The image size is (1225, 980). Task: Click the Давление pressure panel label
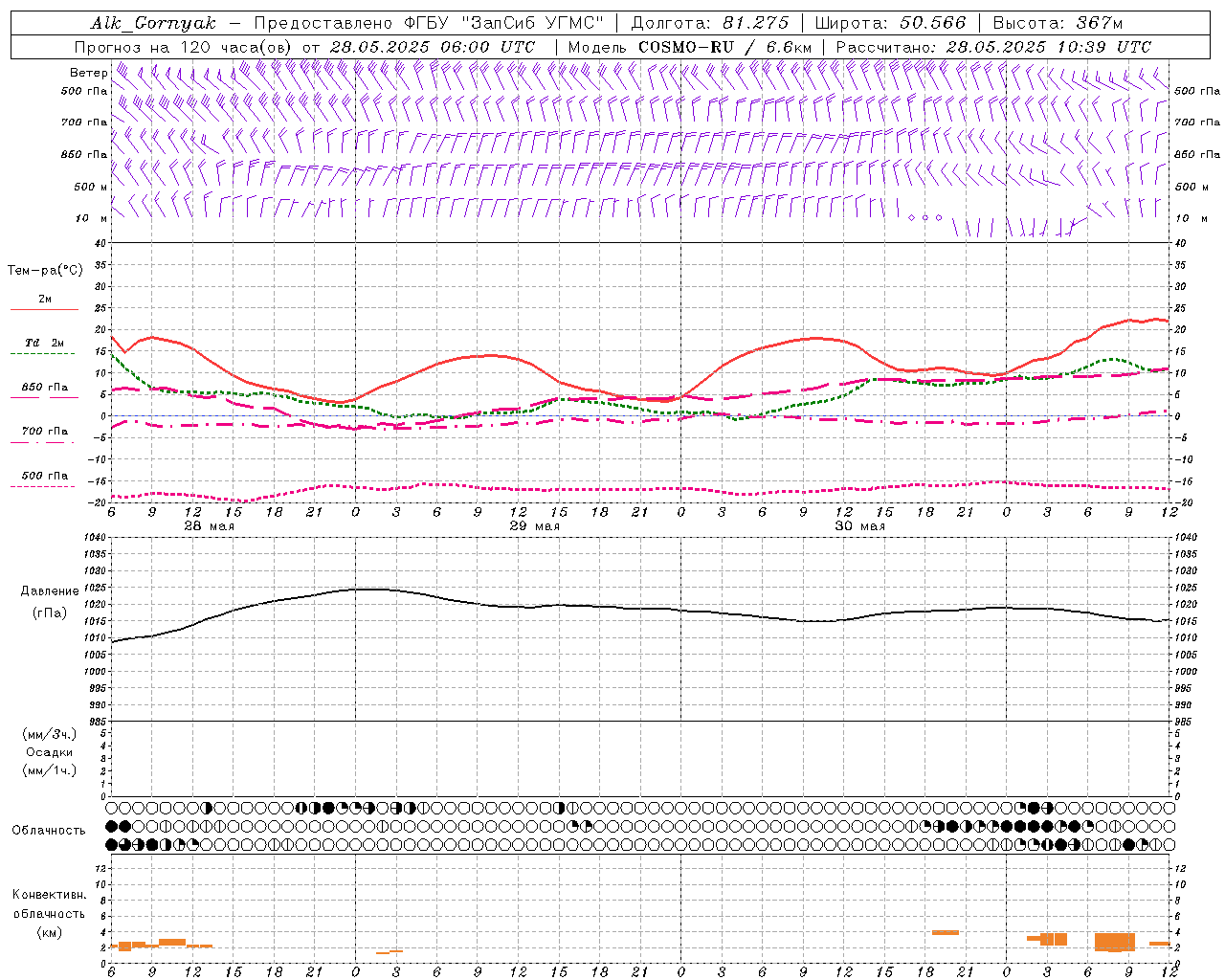pos(50,591)
